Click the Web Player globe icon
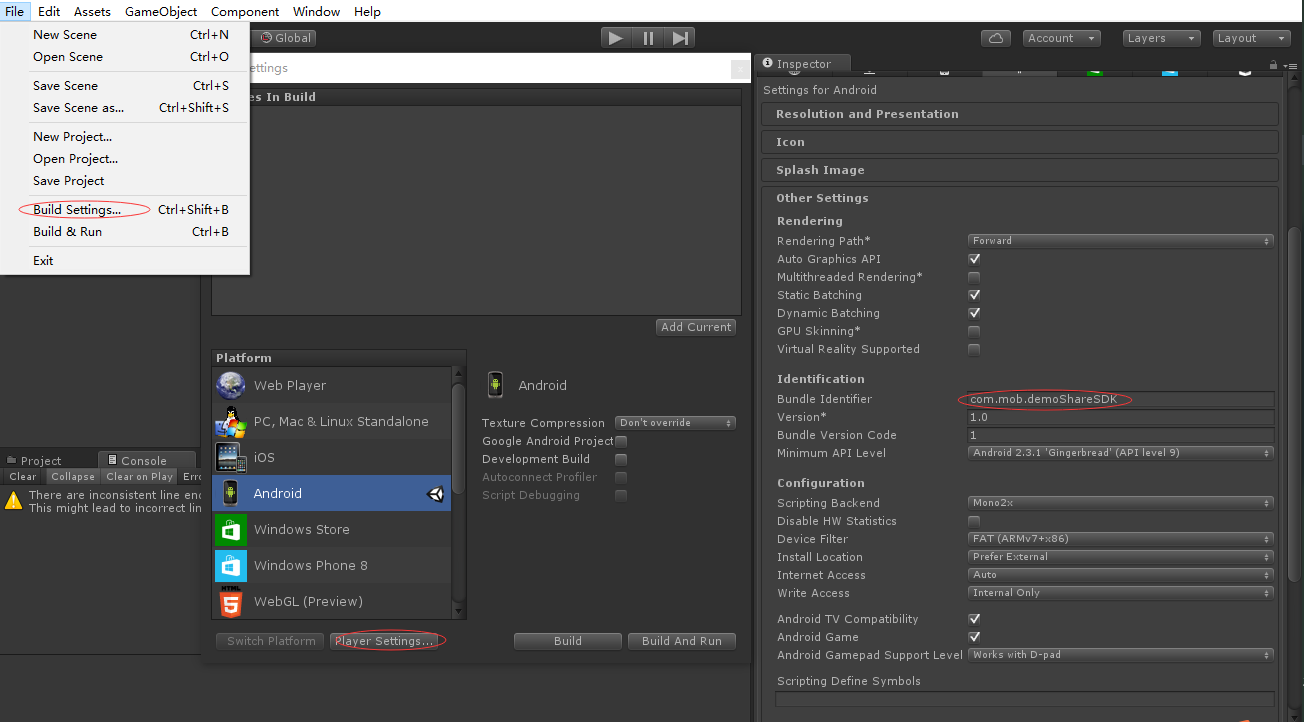This screenshot has height=722, width=1304. point(231,385)
